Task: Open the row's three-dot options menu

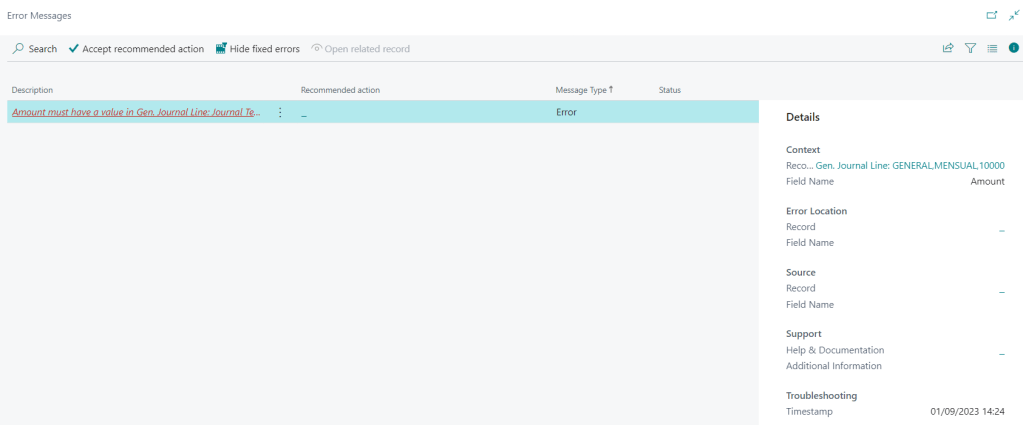Action: (x=280, y=113)
